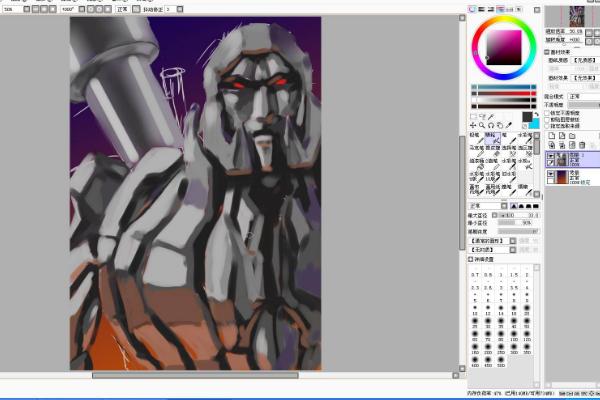600x400 pixels.
Task: Expand the 详细设置 advanced settings section
Action: point(470,260)
